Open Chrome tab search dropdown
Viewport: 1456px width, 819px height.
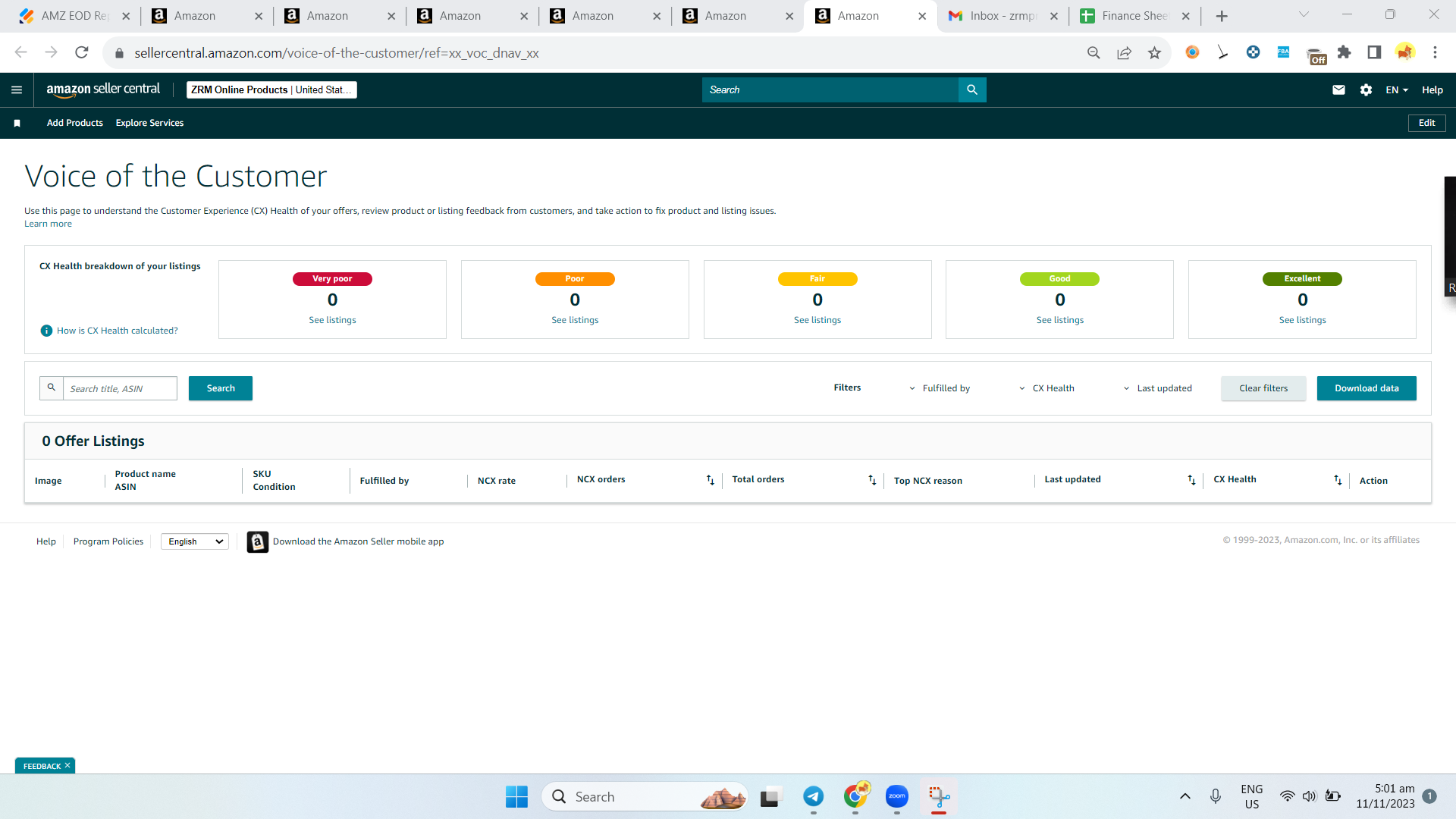(x=1304, y=14)
